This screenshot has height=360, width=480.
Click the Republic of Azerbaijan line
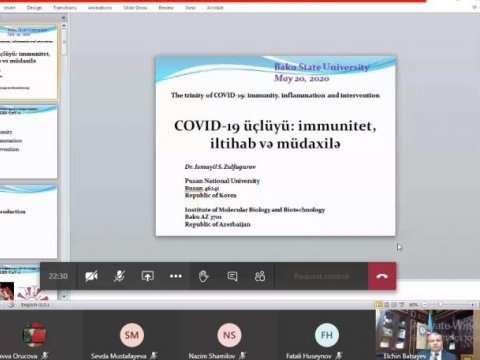(x=218, y=224)
